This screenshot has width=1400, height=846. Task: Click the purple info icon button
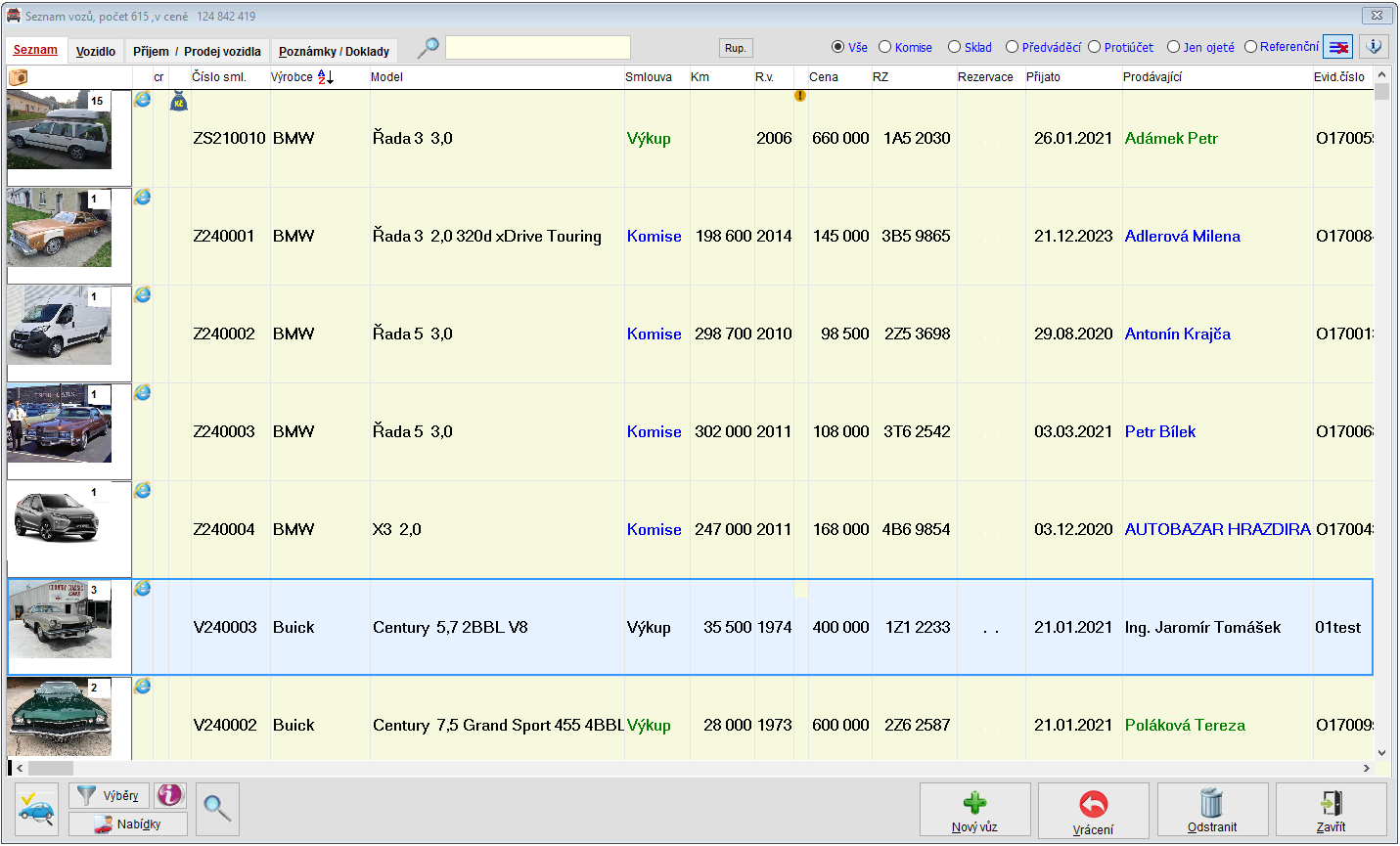click(169, 795)
